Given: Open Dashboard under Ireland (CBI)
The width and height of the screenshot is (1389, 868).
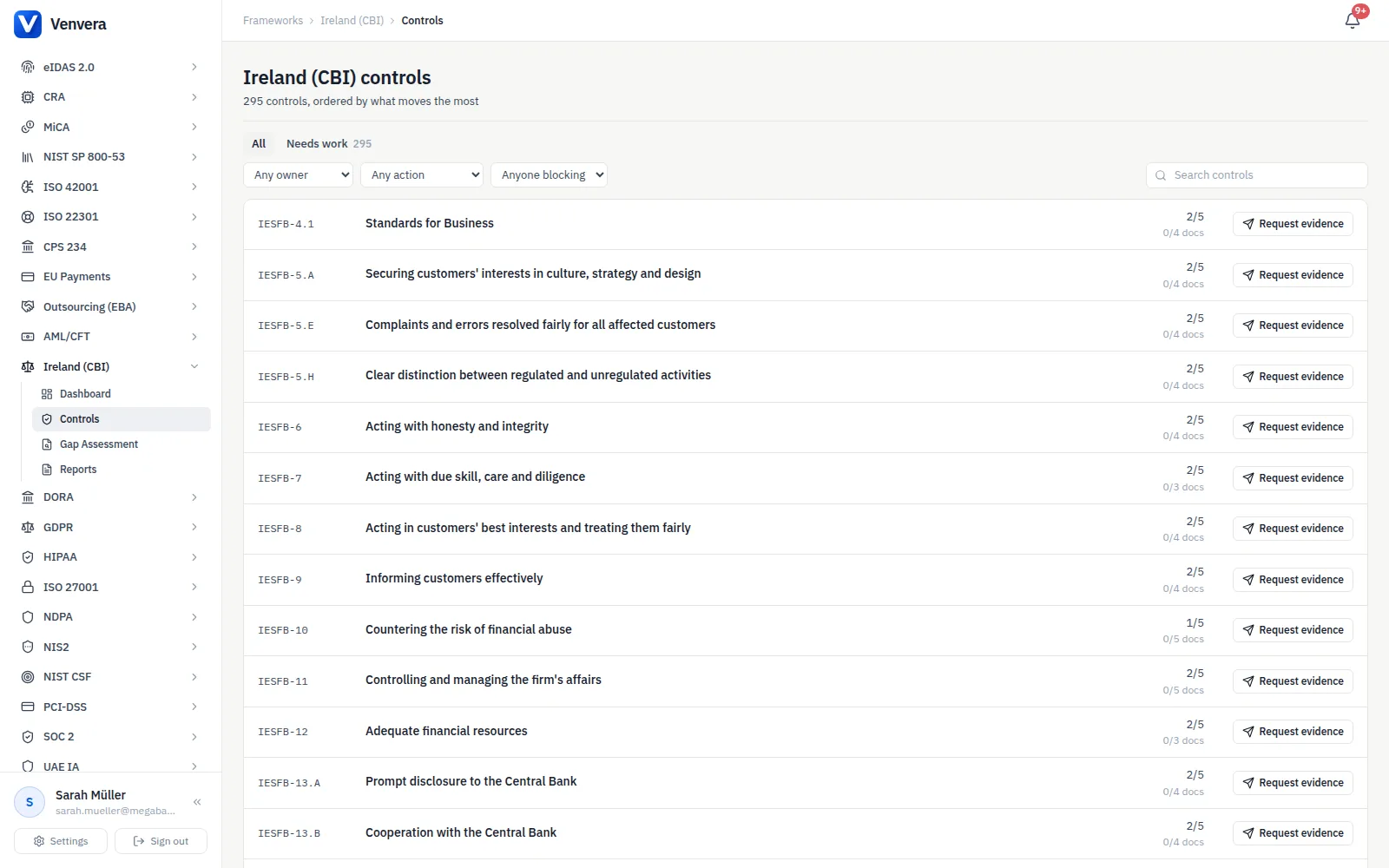Looking at the screenshot, I should coord(122,394).
